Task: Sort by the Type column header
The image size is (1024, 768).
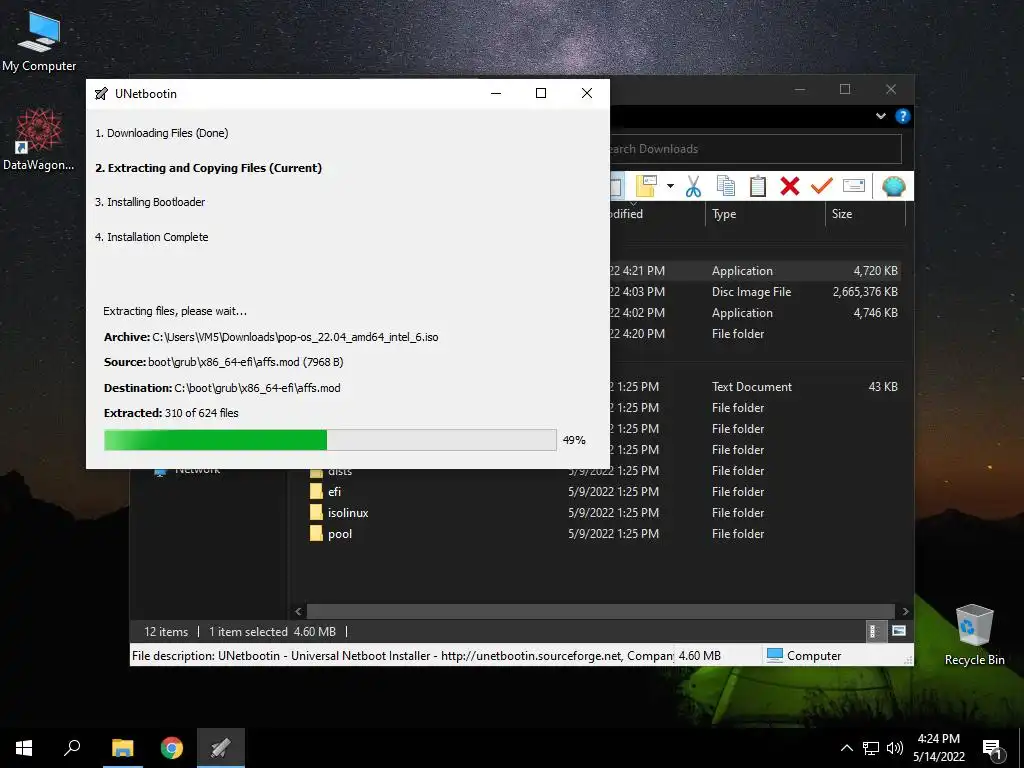Action: tap(765, 214)
